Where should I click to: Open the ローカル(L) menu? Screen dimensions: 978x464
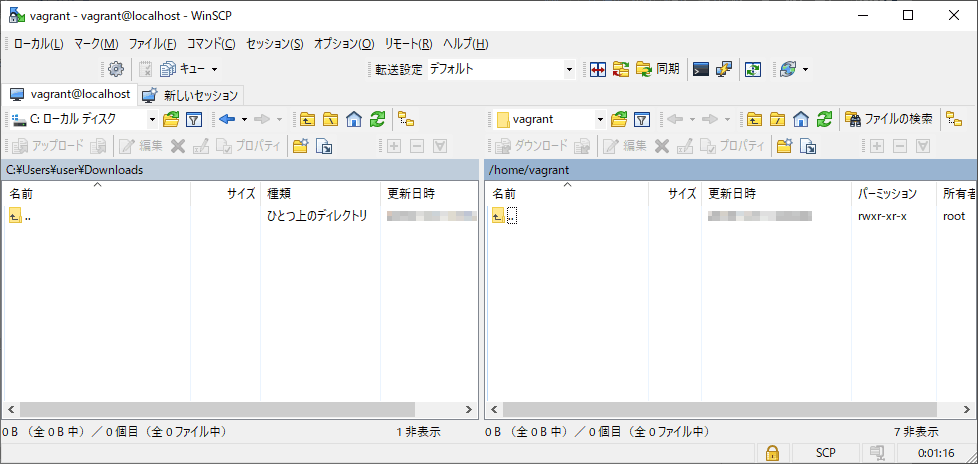coord(38,44)
